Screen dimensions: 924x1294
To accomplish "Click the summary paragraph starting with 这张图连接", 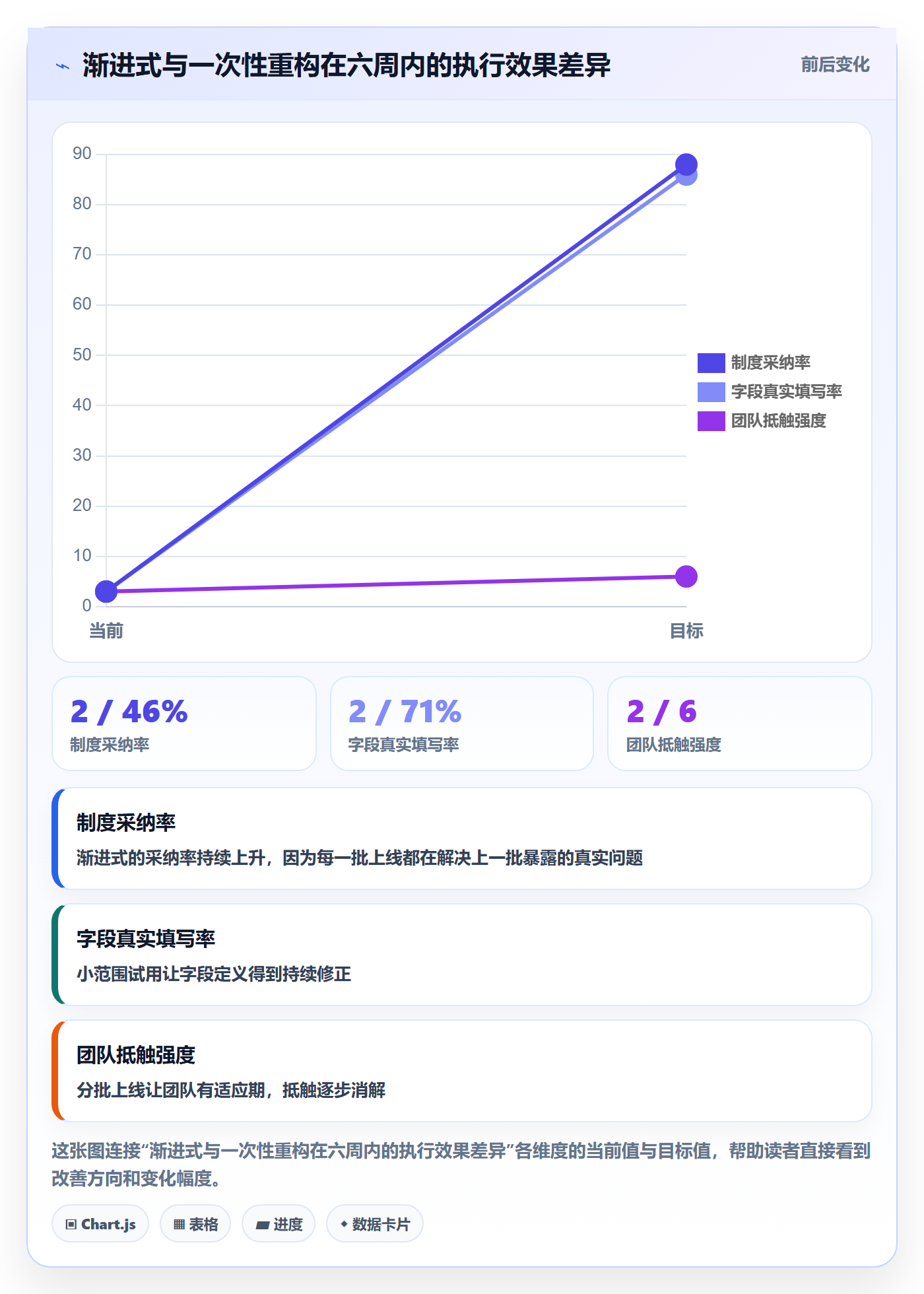I will click(x=461, y=1165).
